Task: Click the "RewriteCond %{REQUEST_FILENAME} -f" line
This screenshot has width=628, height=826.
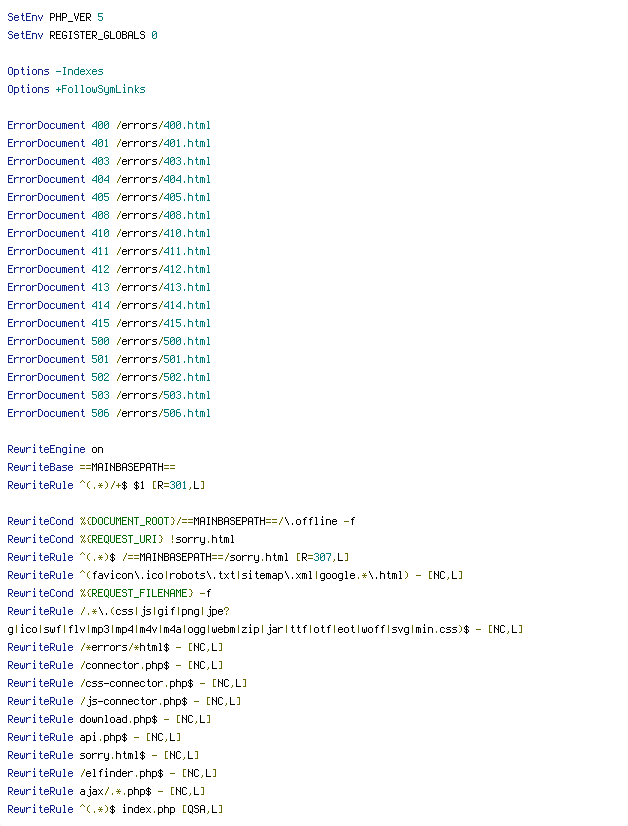Action: [x=109, y=593]
